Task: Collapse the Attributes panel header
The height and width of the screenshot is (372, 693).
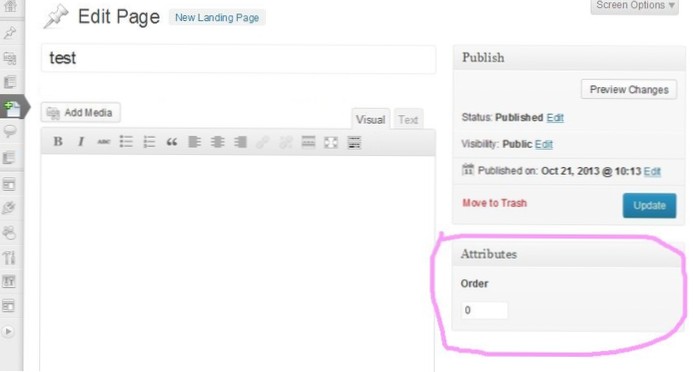Action: coord(569,254)
